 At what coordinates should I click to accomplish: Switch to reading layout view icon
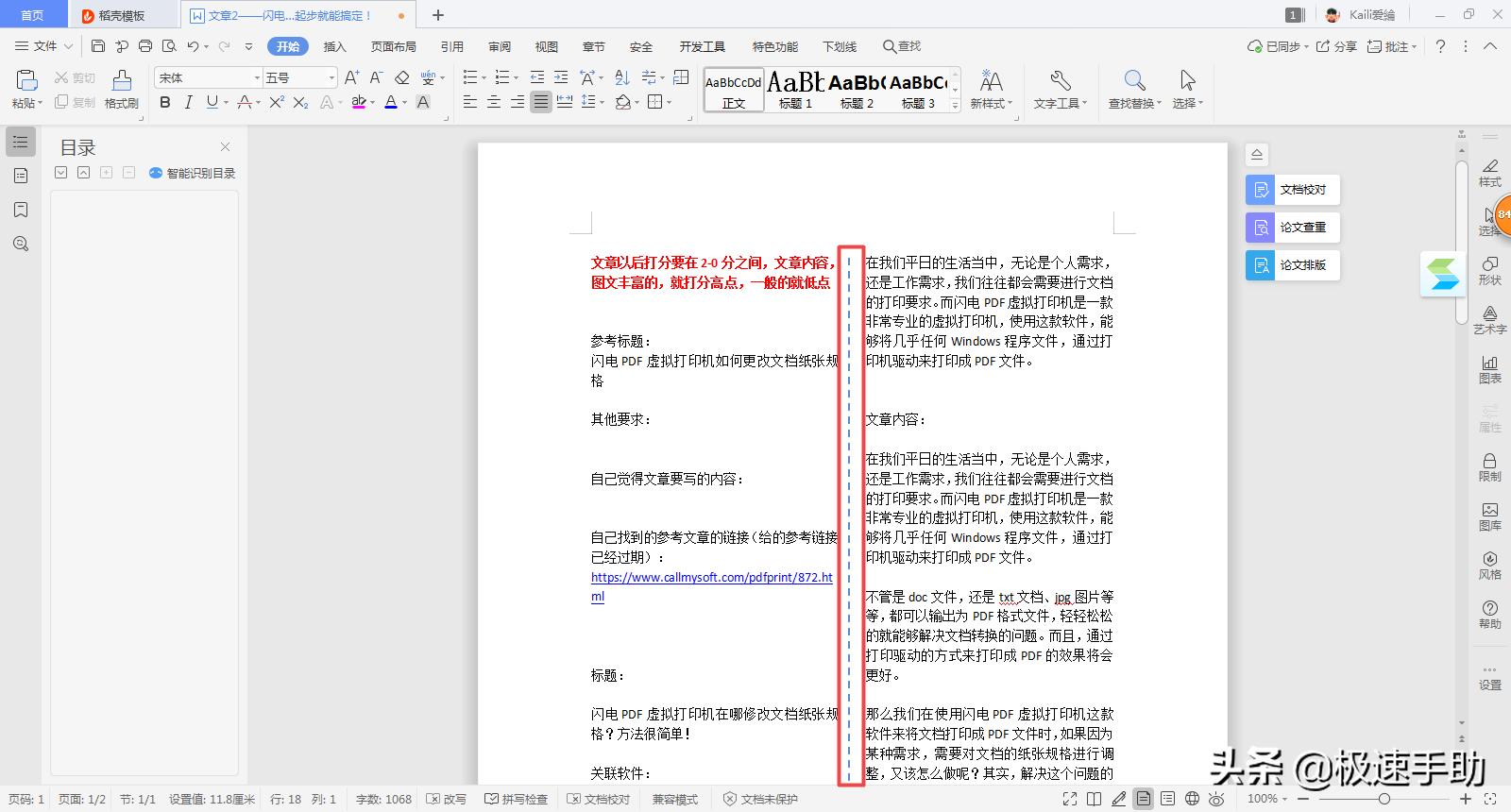pyautogui.click(x=1094, y=799)
